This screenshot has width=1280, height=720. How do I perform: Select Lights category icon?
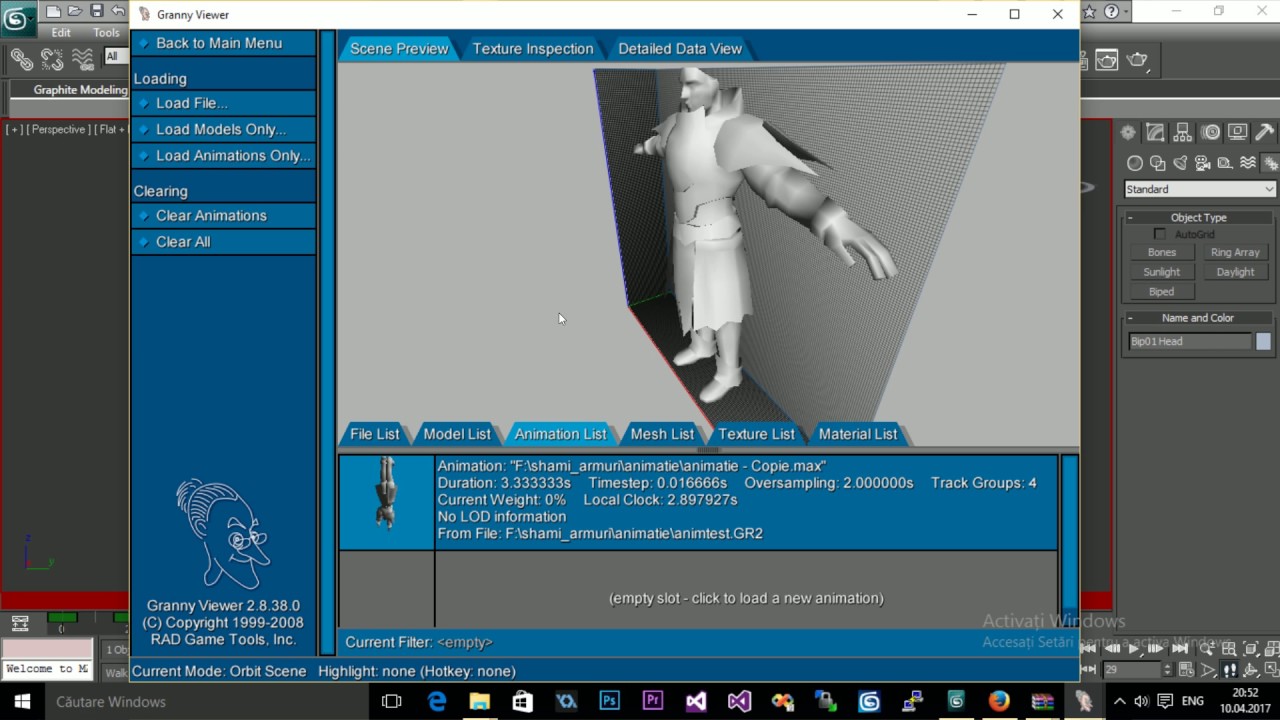tap(1180, 163)
